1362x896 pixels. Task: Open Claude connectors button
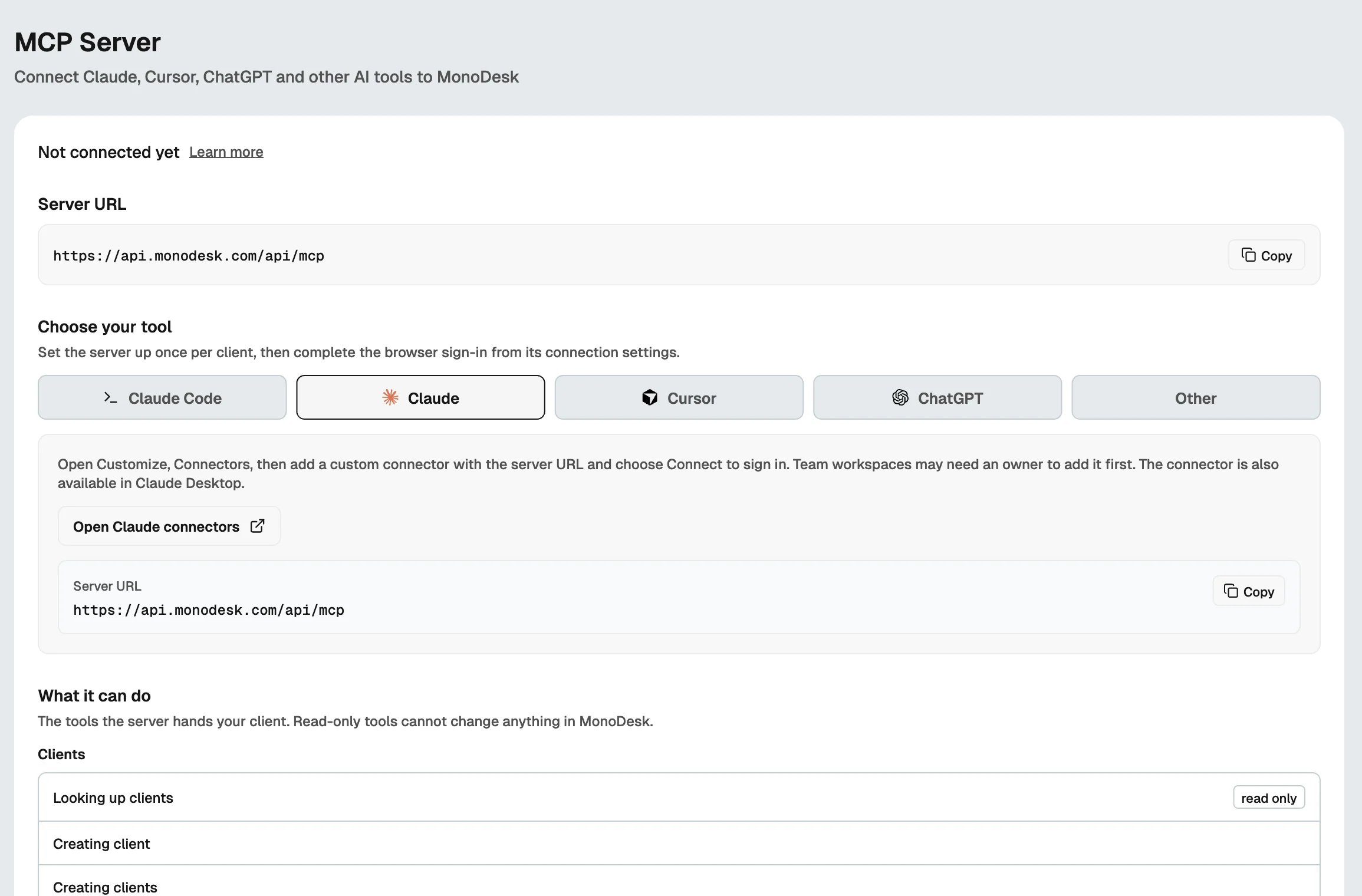[x=169, y=526]
